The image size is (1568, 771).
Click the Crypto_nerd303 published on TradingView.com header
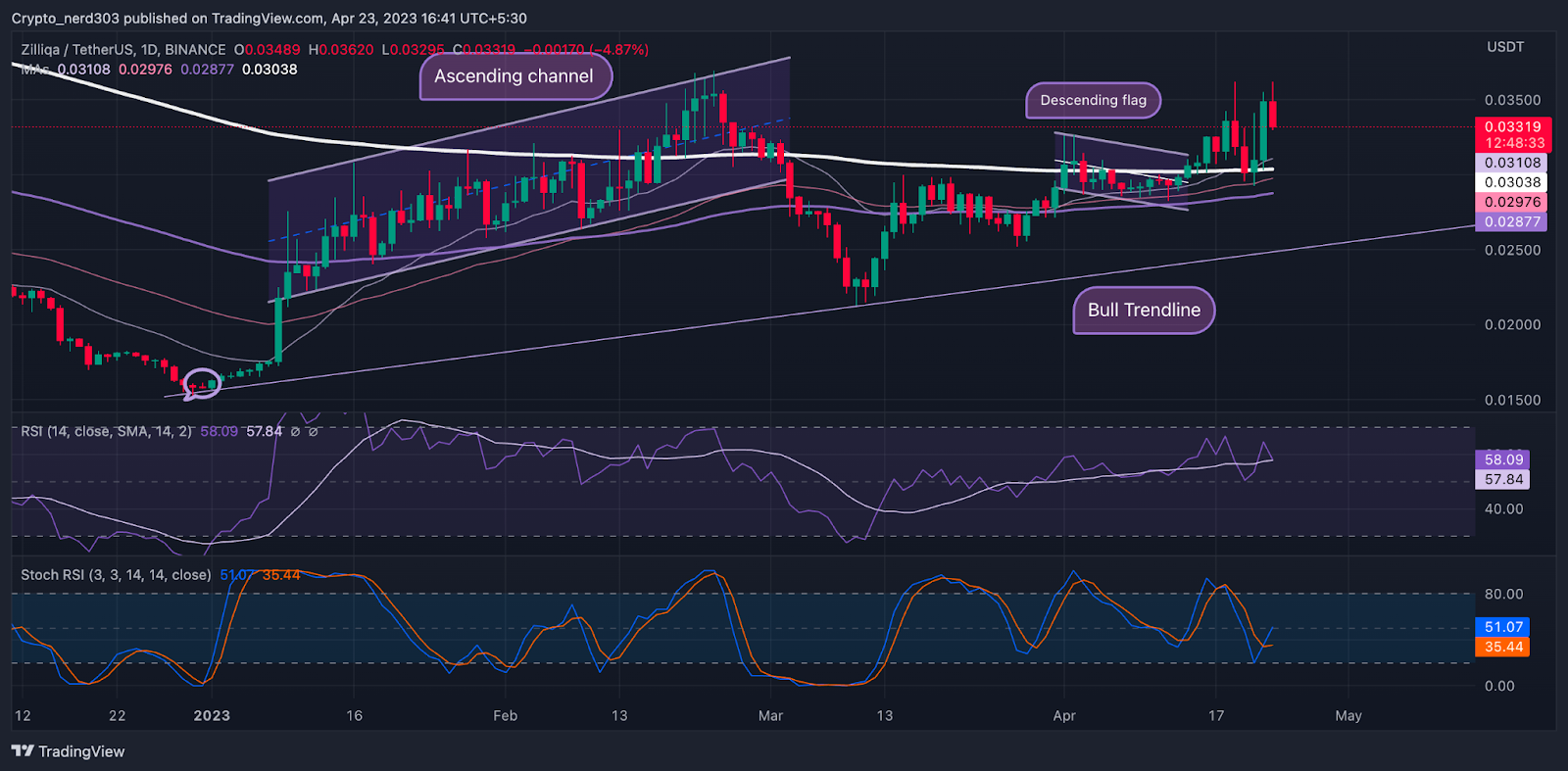269,19
